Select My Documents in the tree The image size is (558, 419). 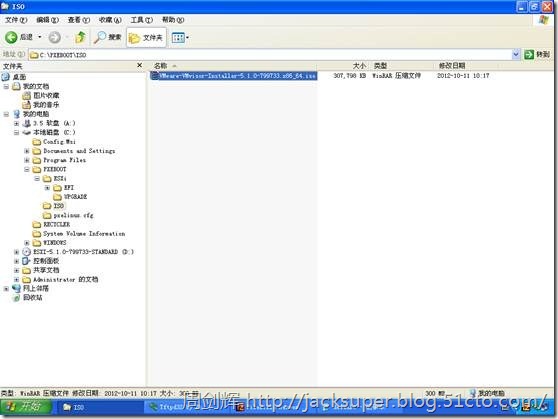tap(36, 86)
